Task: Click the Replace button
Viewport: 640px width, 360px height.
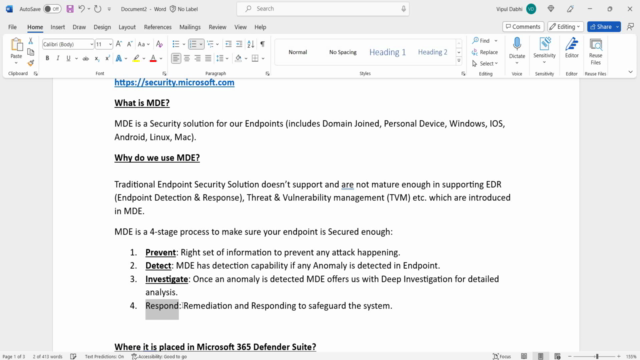Action: tap(485, 52)
